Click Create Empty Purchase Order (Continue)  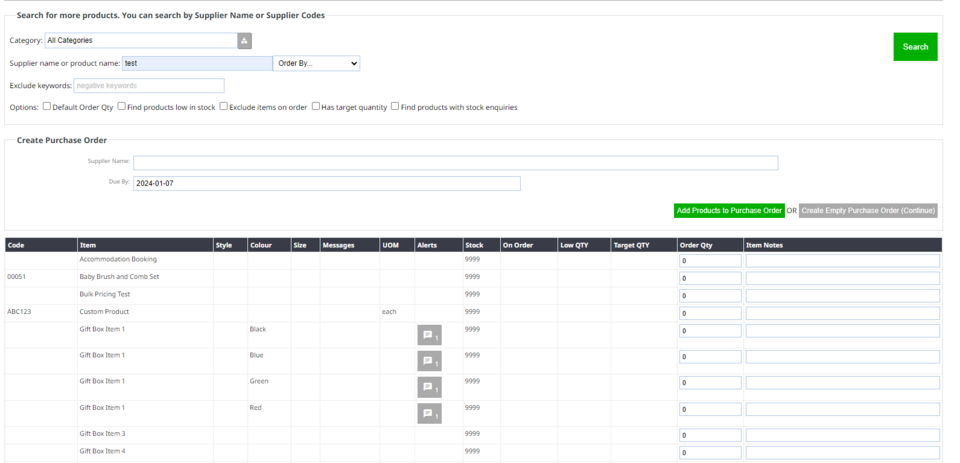(867, 211)
